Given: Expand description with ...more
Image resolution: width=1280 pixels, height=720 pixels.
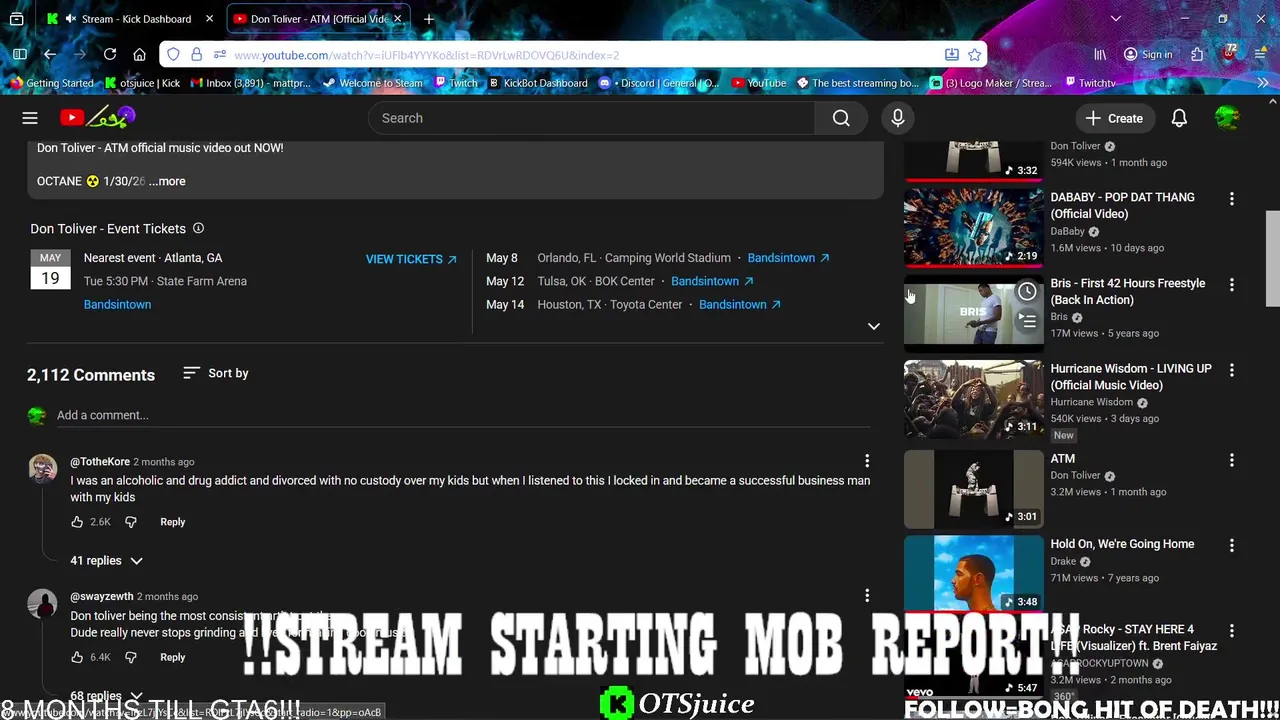Looking at the screenshot, I should [167, 181].
